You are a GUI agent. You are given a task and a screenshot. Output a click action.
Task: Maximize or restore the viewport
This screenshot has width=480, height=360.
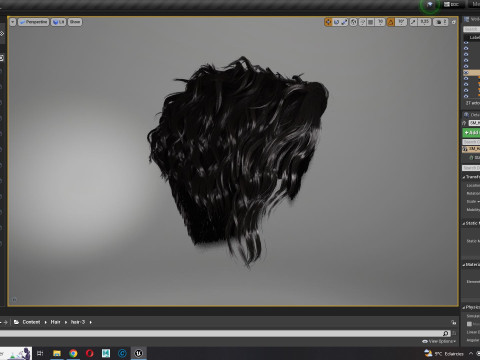[x=454, y=22]
